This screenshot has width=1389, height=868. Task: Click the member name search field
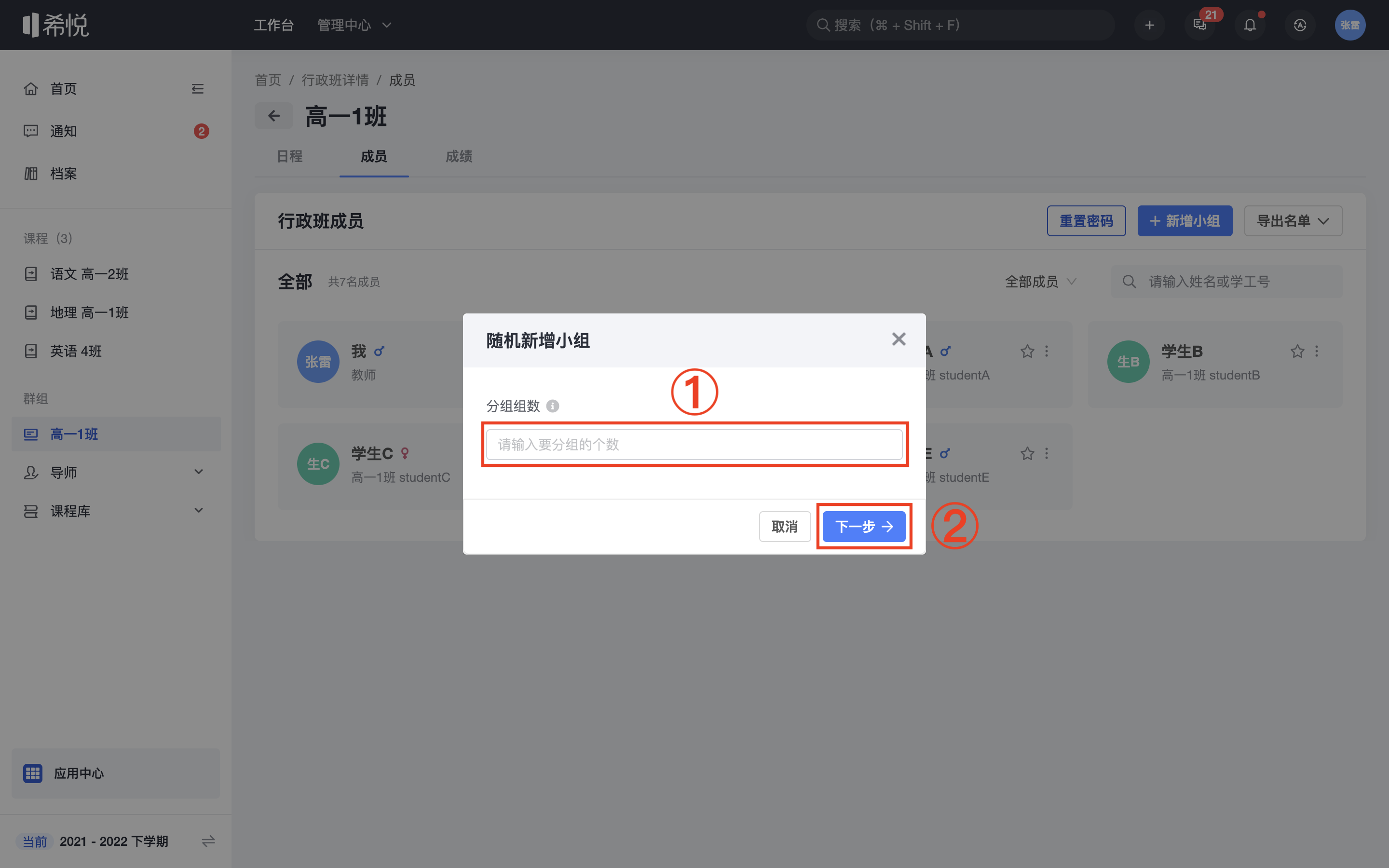click(1226, 282)
